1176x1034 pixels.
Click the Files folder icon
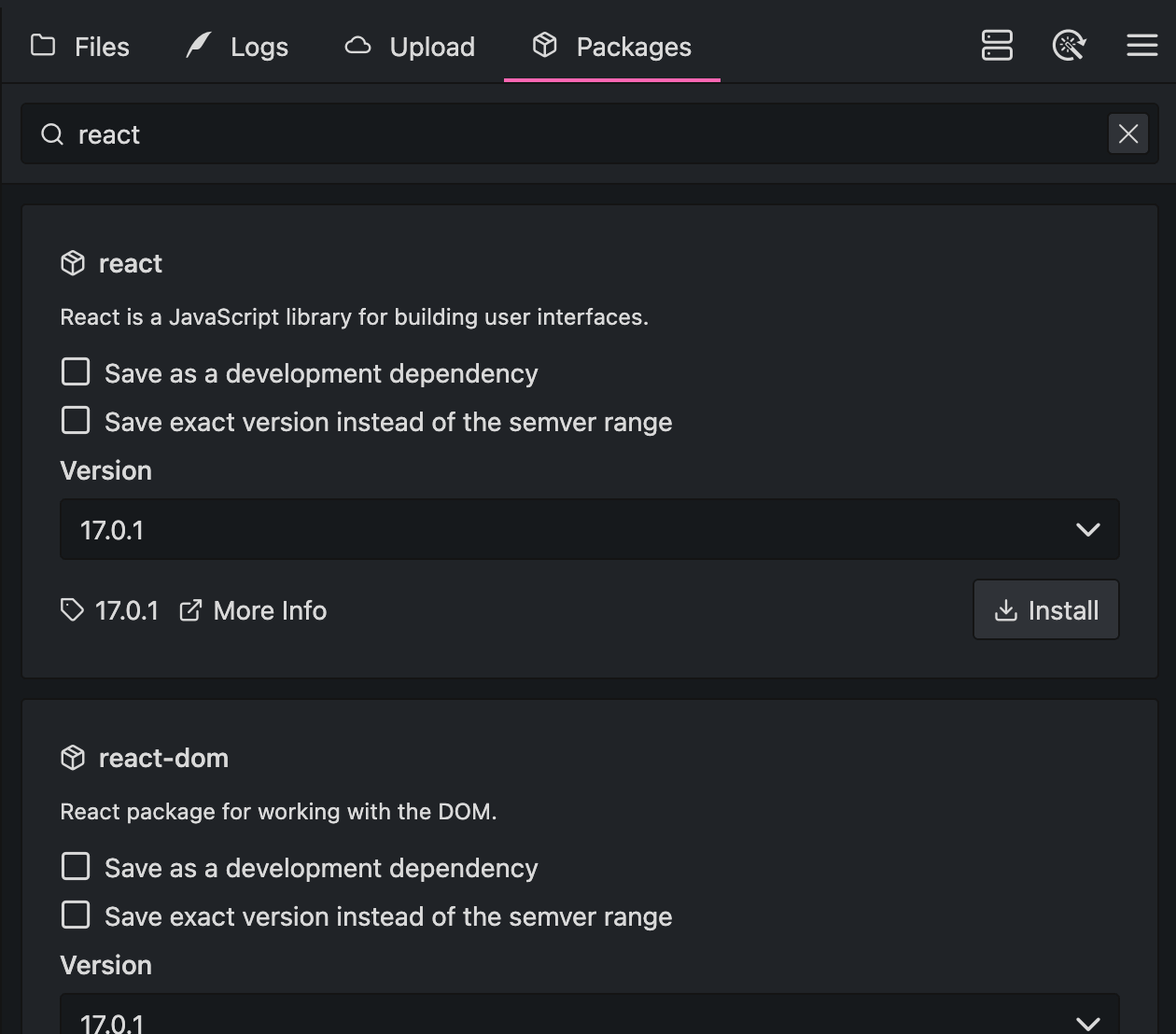pos(42,45)
